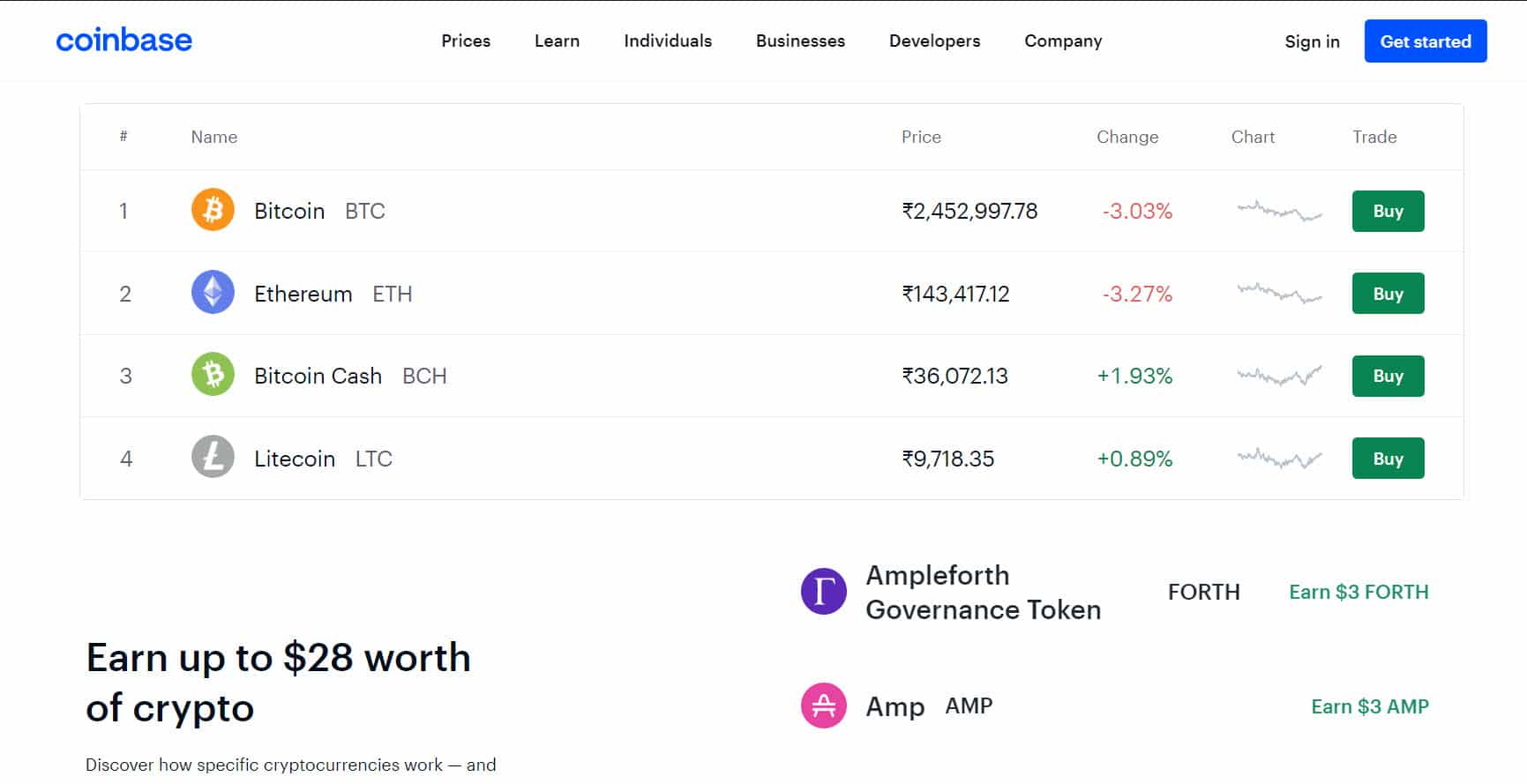1527x784 pixels.
Task: Click the Earn $3 FORTH link
Action: click(x=1359, y=592)
